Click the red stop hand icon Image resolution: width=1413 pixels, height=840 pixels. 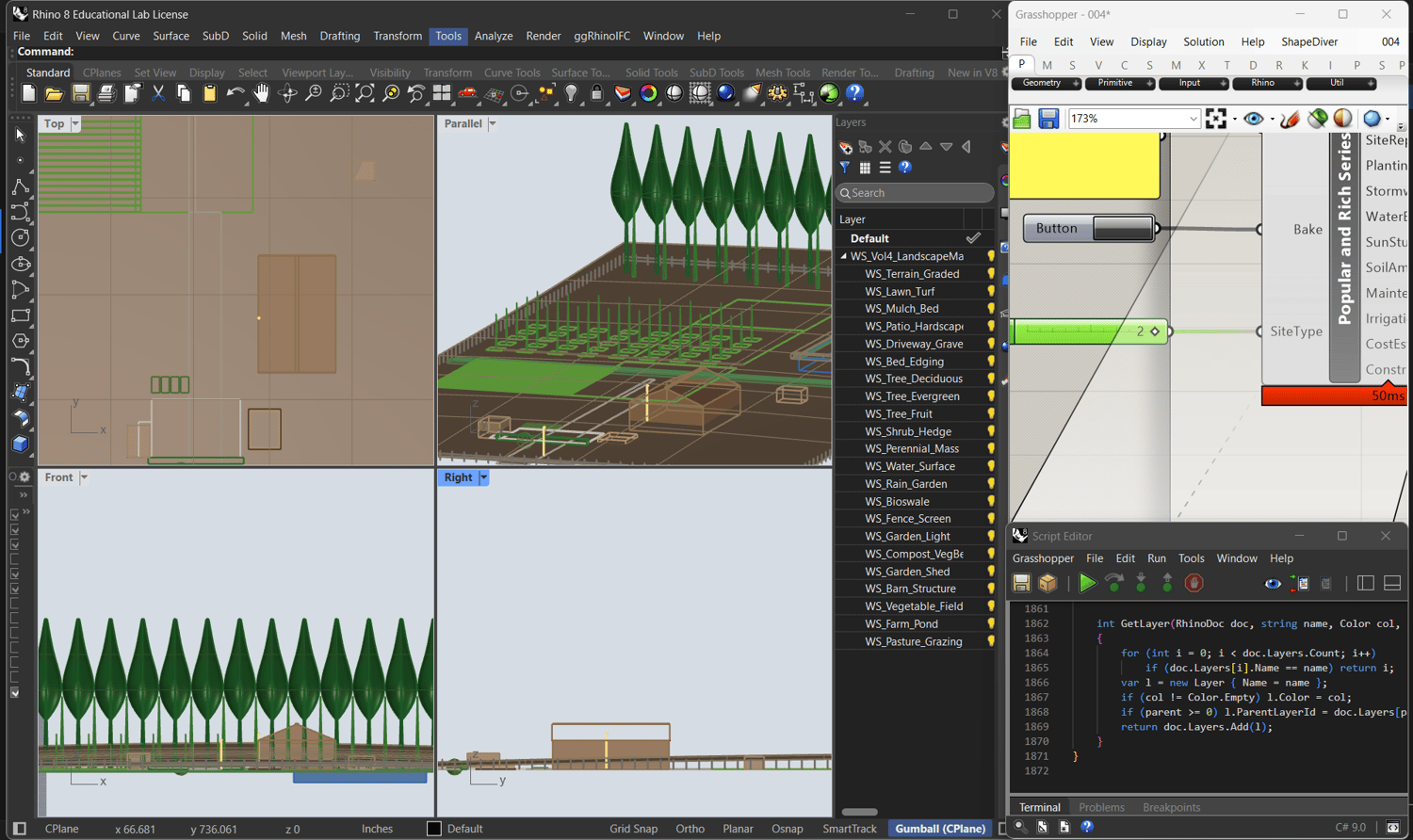(x=1194, y=584)
